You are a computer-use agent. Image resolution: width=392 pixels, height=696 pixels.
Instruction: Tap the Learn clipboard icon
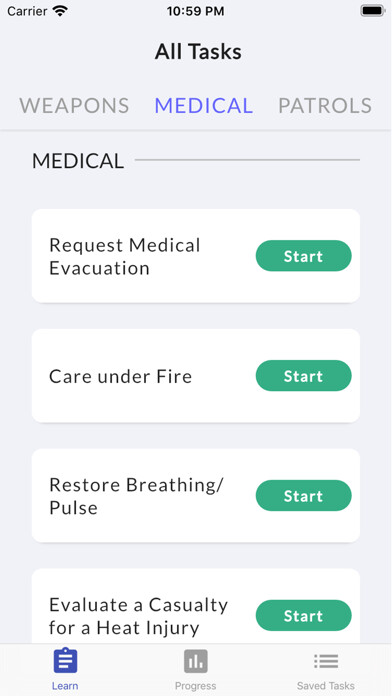point(65,661)
